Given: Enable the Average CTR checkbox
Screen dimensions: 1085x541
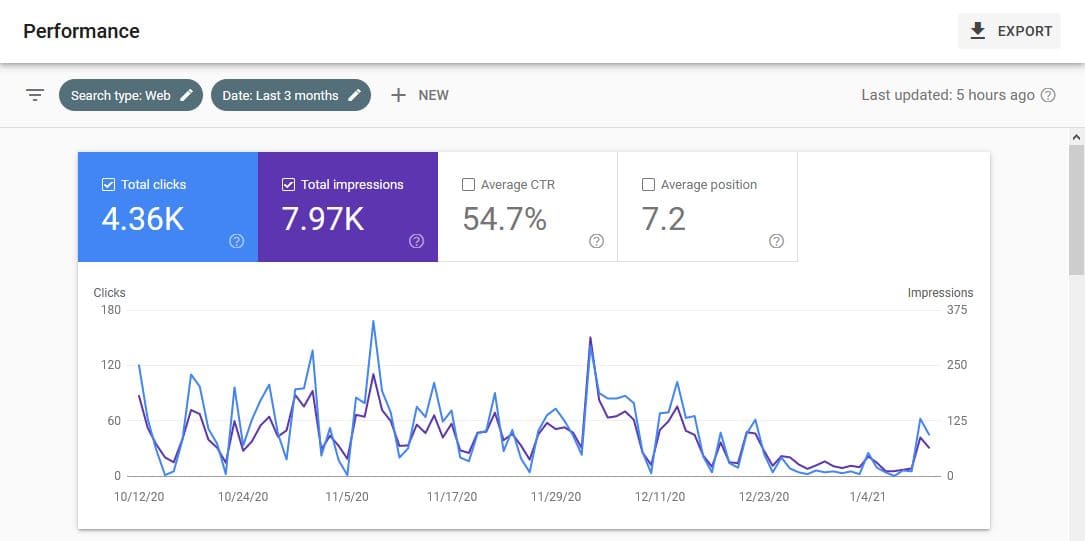Looking at the screenshot, I should click(x=469, y=185).
